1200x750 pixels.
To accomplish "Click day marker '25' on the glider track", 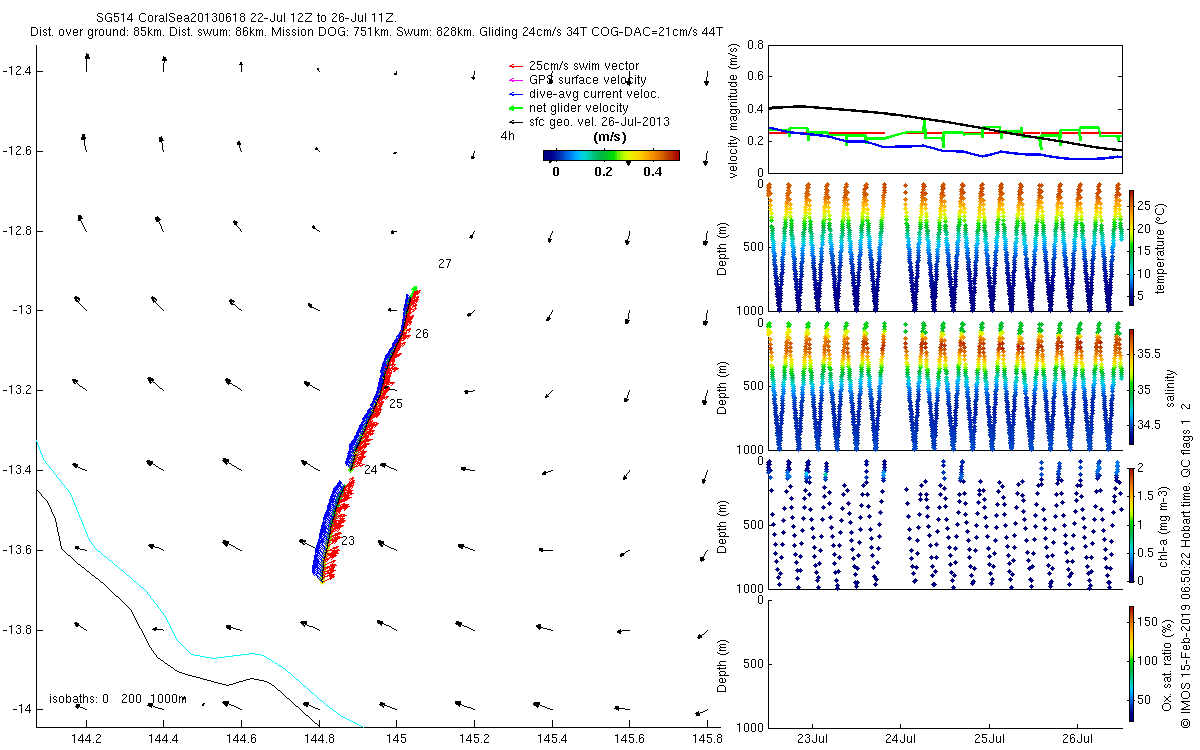I will click(x=396, y=404).
